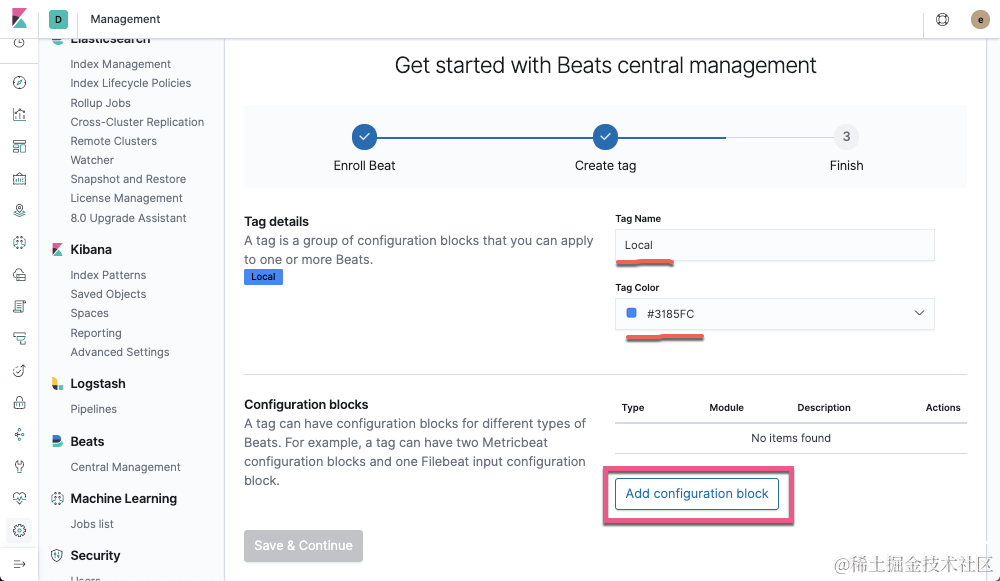Viewport: 1000px width, 581px height.
Task: Click the Tag Name input field
Action: pos(774,245)
